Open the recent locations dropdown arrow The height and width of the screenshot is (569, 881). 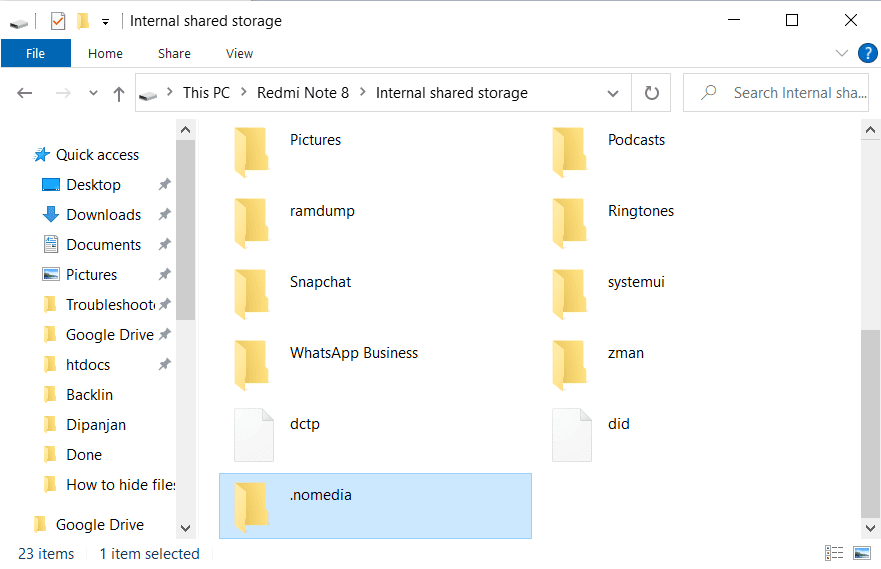click(93, 93)
